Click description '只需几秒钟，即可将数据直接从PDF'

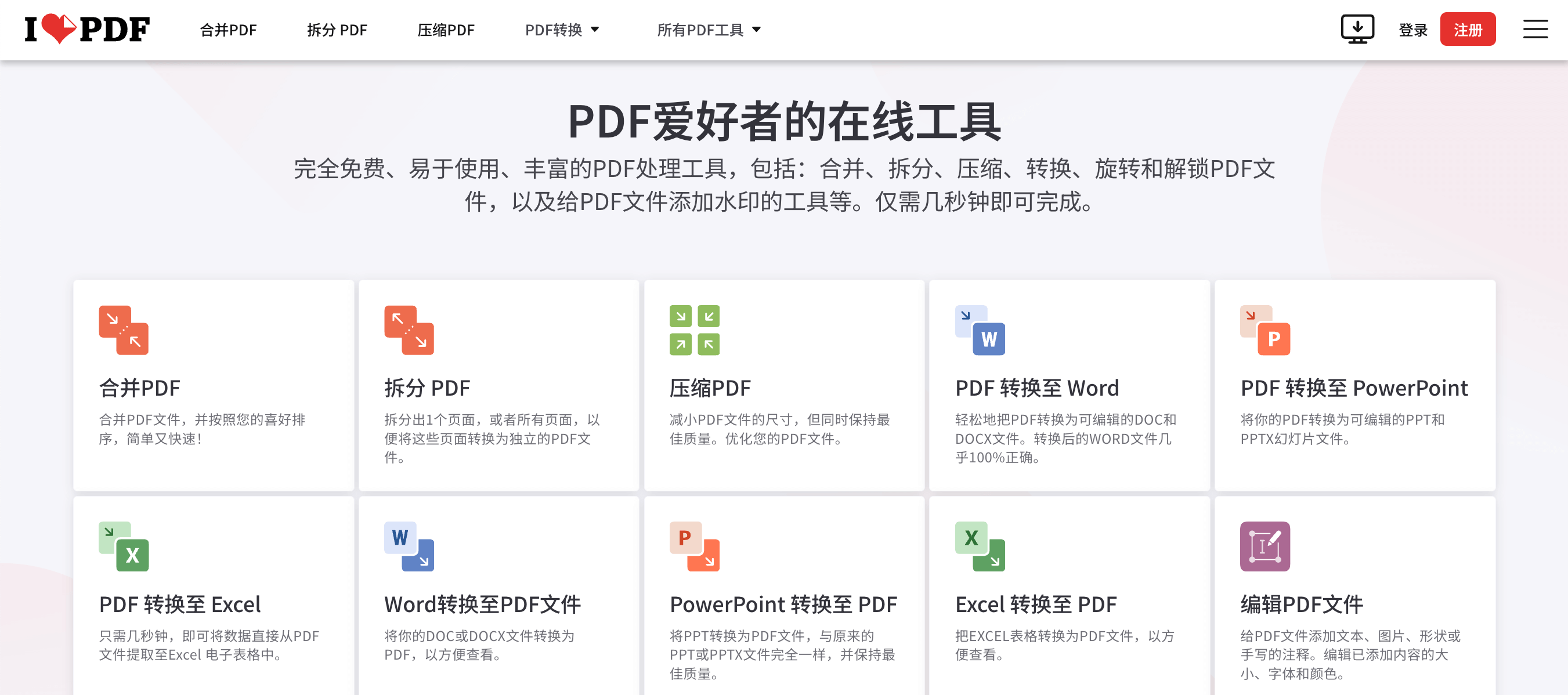click(209, 645)
